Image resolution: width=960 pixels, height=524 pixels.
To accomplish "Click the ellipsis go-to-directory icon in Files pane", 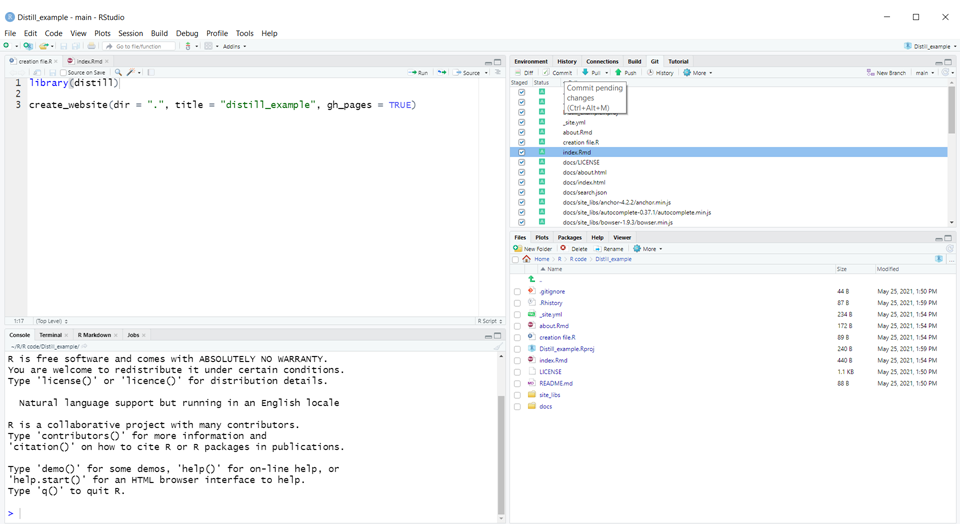I will [x=951, y=259].
